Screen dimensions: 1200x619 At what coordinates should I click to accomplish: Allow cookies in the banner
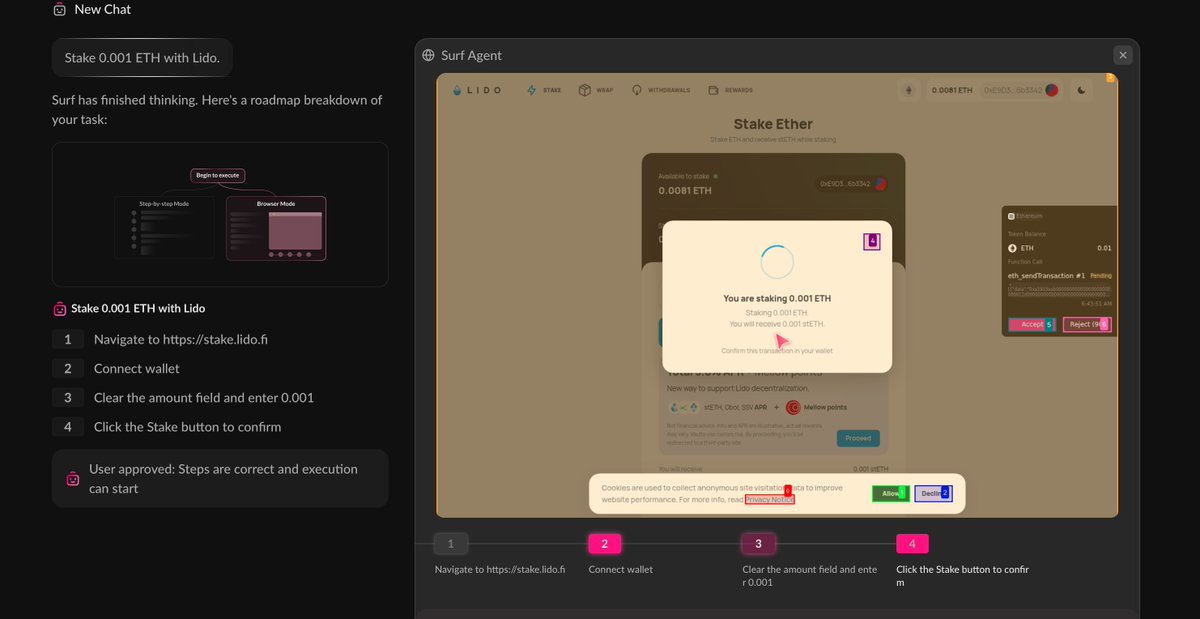click(x=890, y=493)
